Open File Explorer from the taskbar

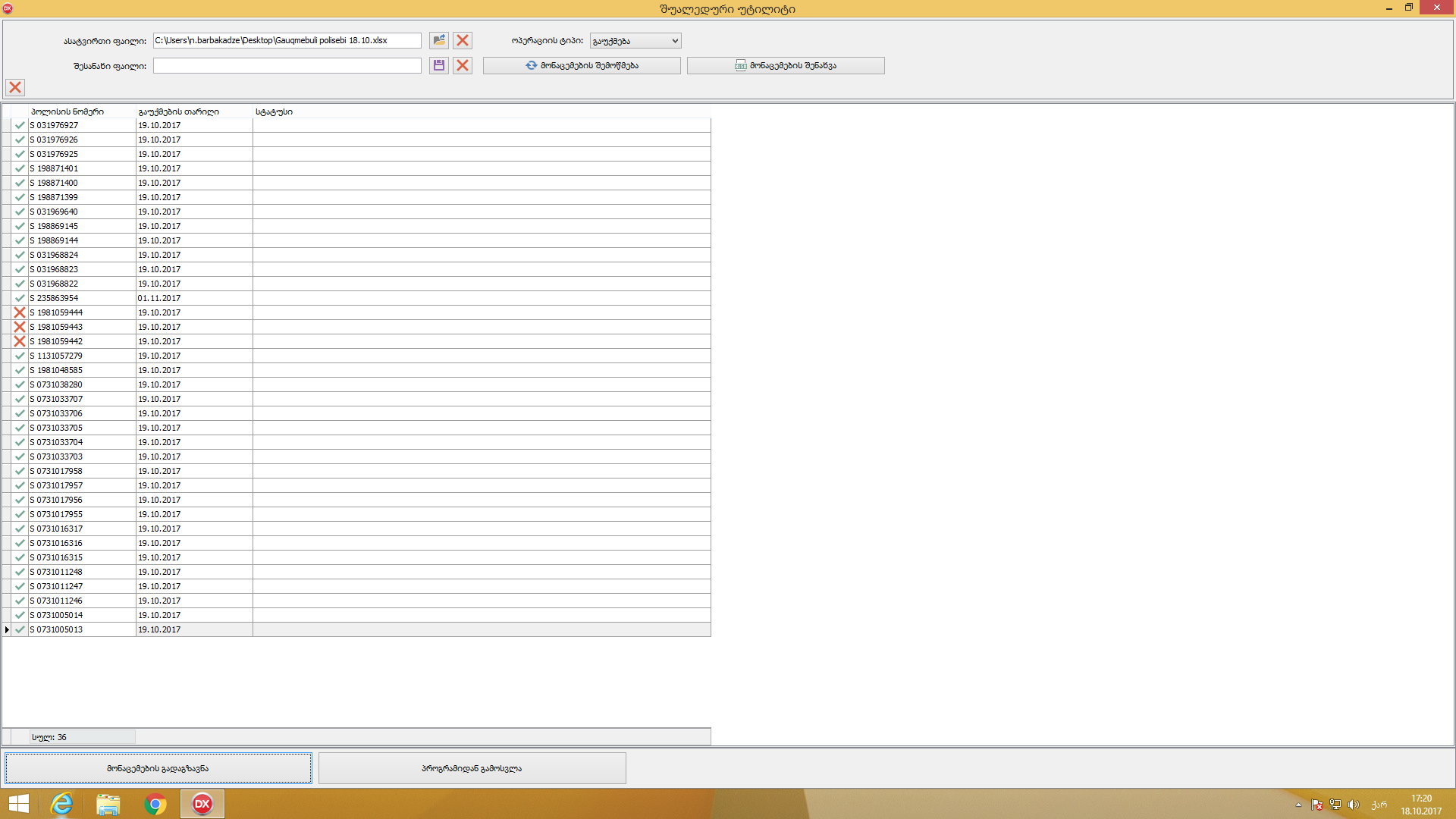tap(108, 804)
